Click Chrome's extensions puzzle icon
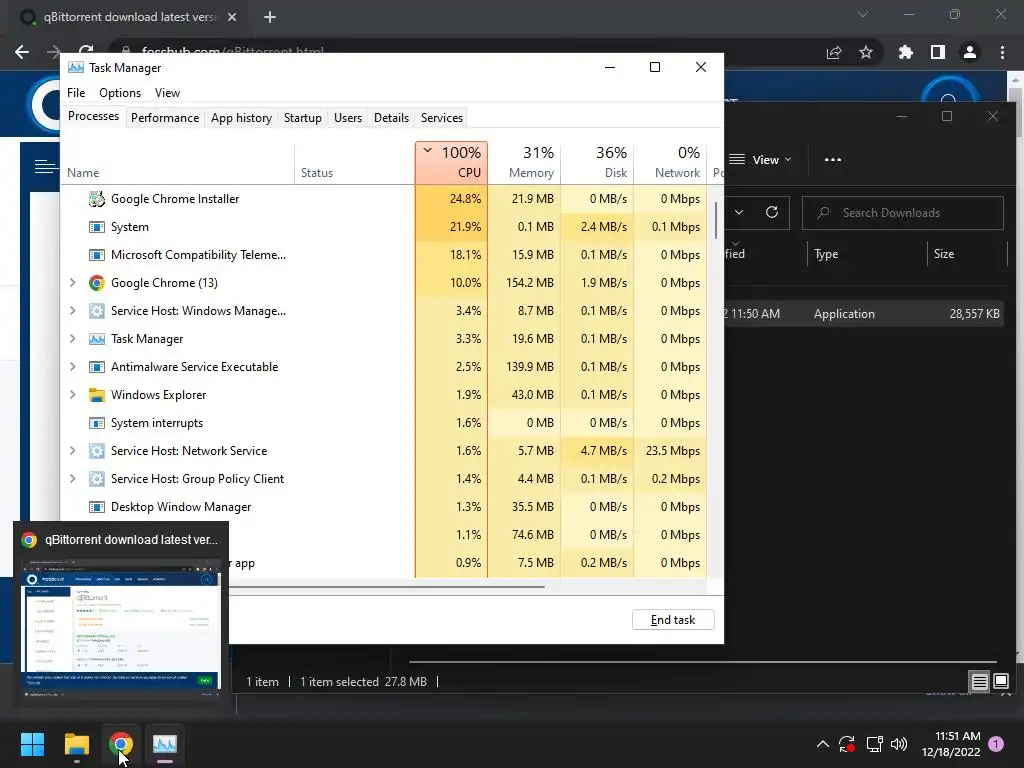Image resolution: width=1024 pixels, height=768 pixels. coord(905,52)
